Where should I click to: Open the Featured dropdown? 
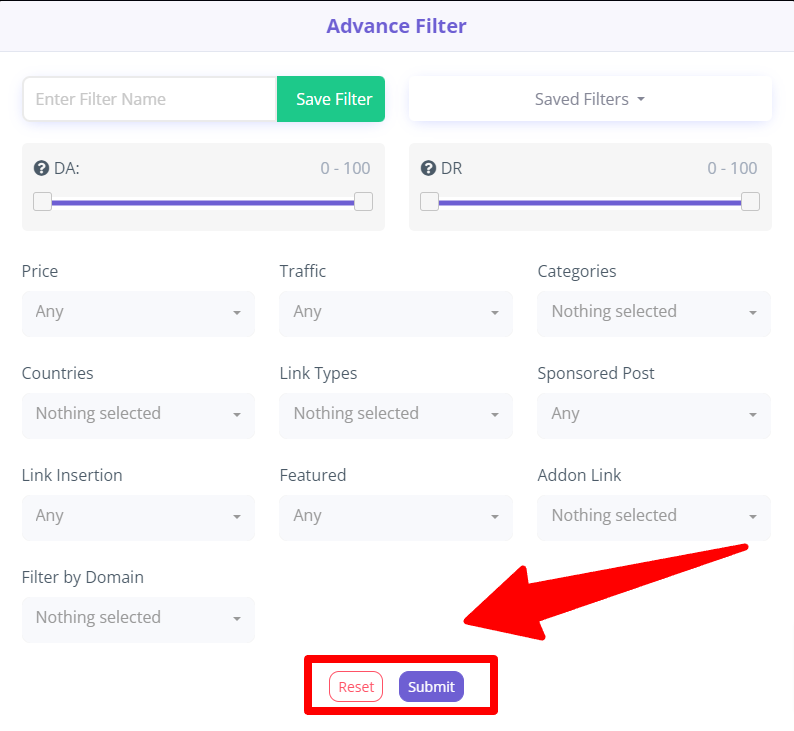(x=396, y=517)
